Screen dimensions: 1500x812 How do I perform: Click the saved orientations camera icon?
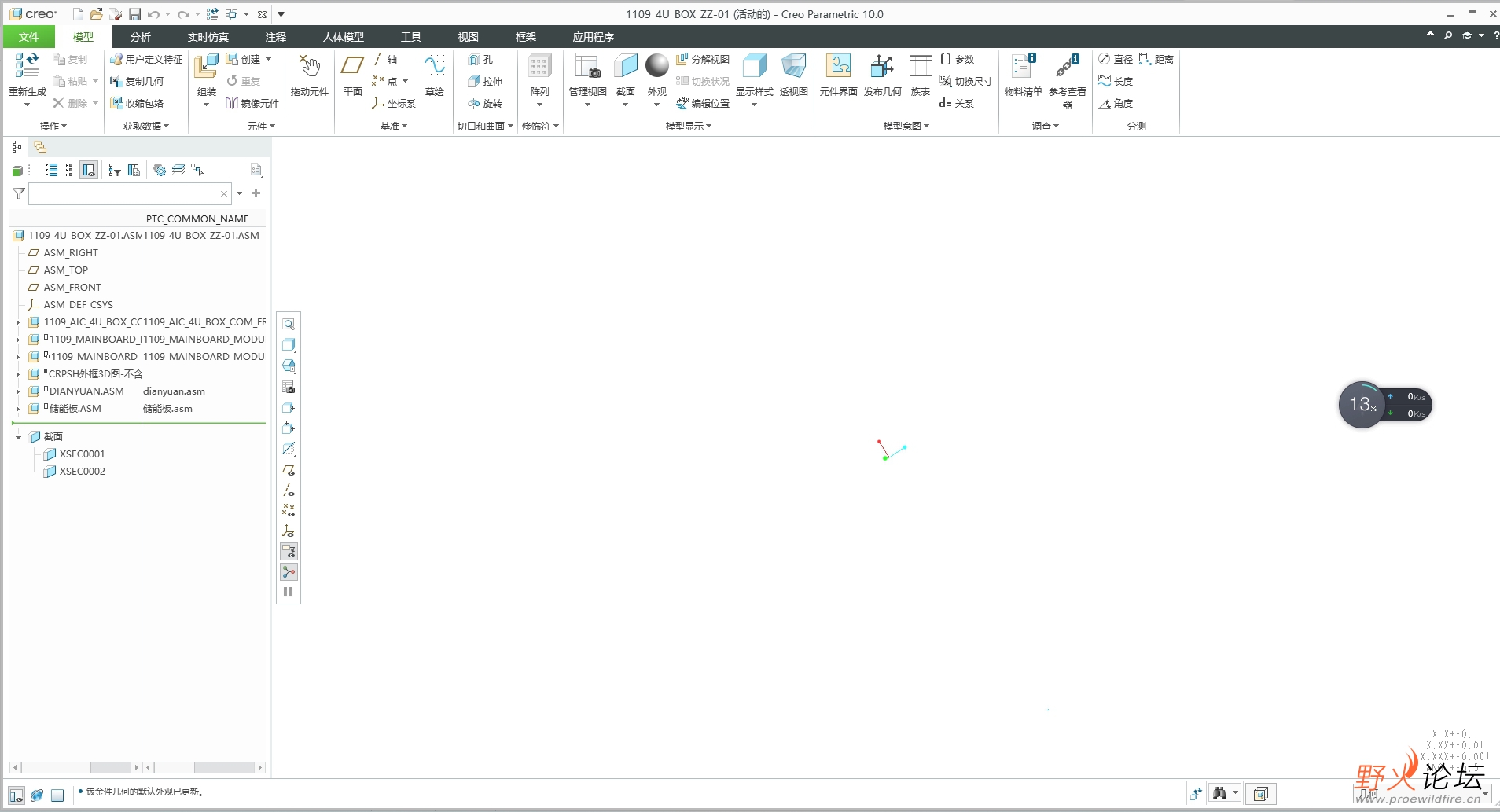289,388
